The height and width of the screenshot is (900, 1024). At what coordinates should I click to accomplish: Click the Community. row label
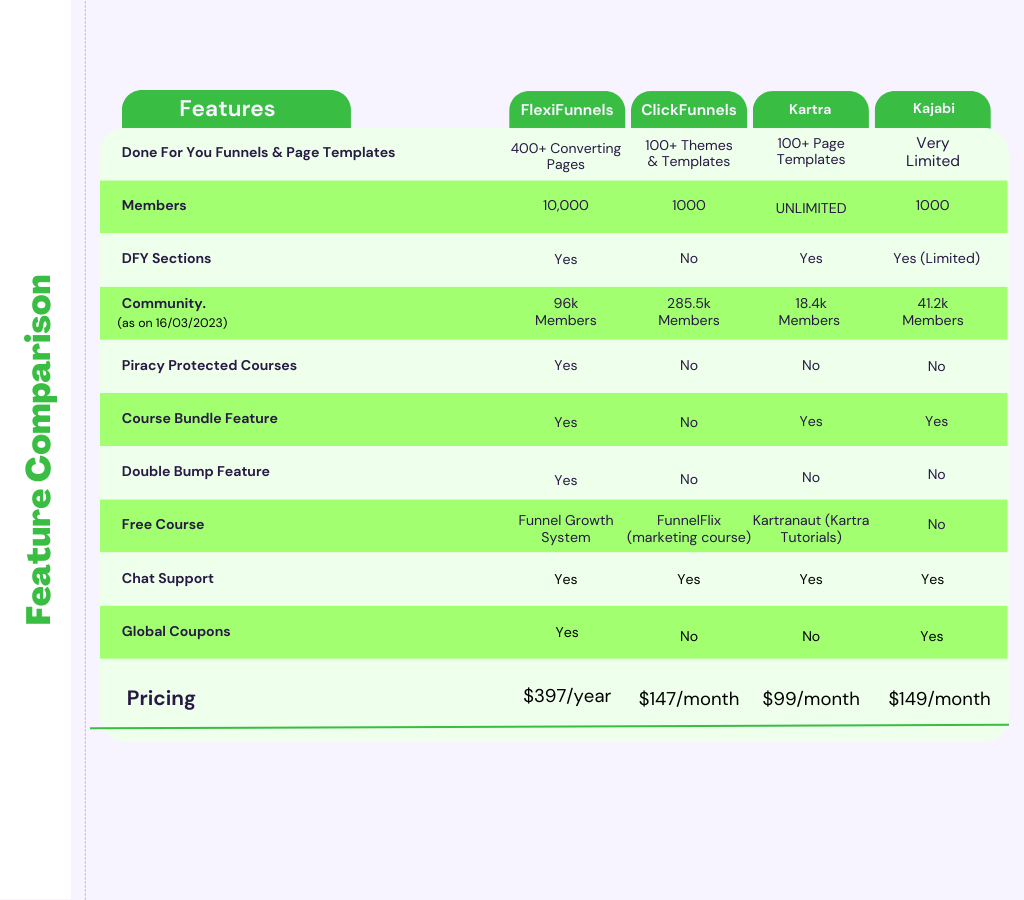click(x=164, y=303)
